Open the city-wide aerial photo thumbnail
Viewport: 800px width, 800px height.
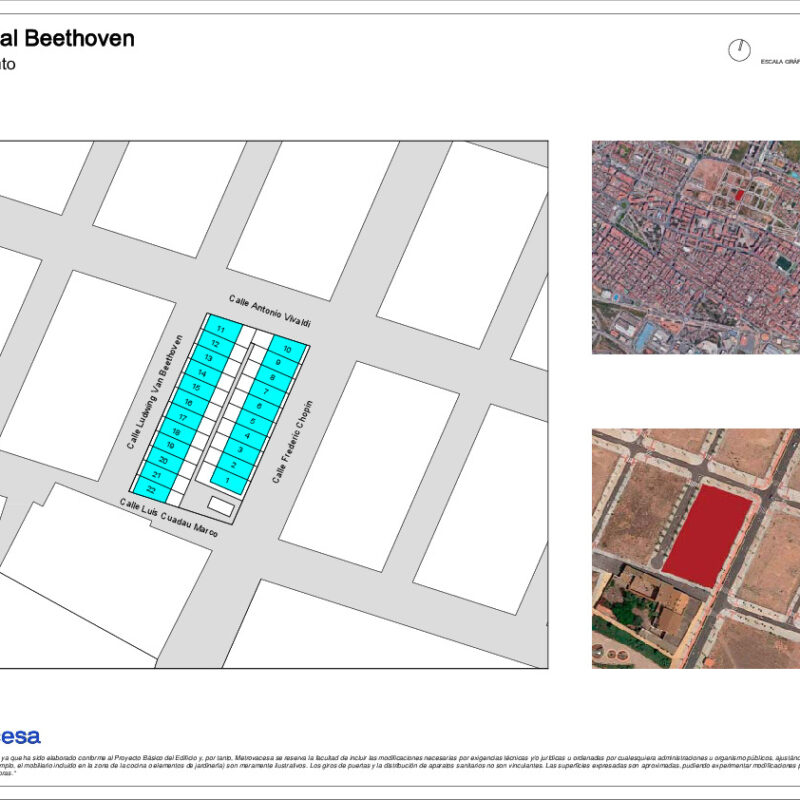[x=695, y=246]
